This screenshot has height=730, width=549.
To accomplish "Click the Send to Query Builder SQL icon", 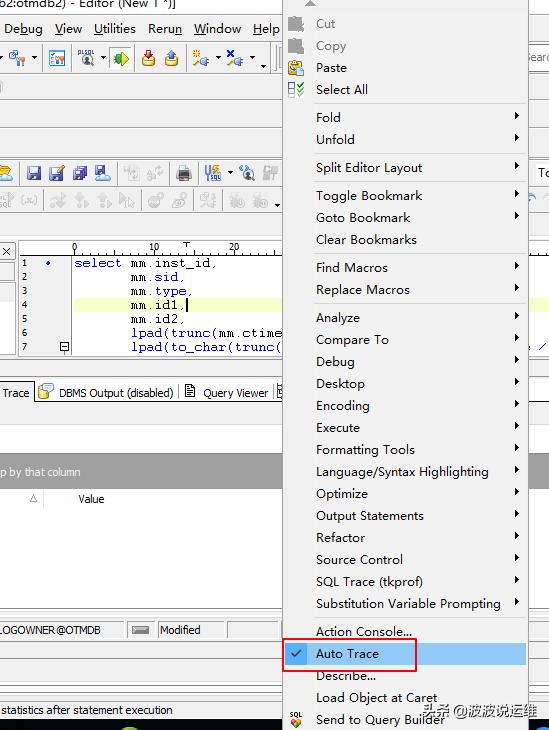I will (296, 719).
